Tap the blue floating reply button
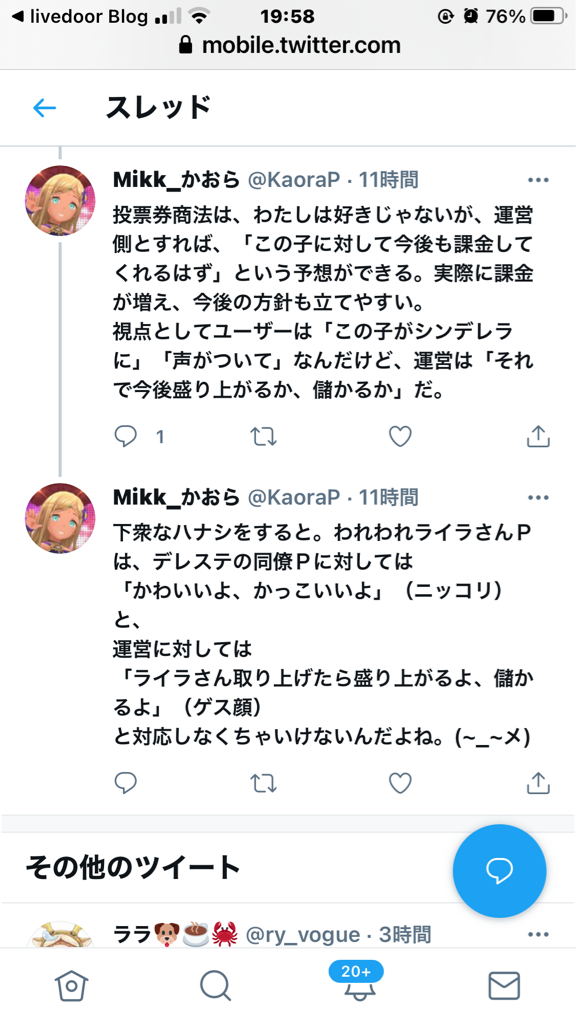 tap(500, 871)
